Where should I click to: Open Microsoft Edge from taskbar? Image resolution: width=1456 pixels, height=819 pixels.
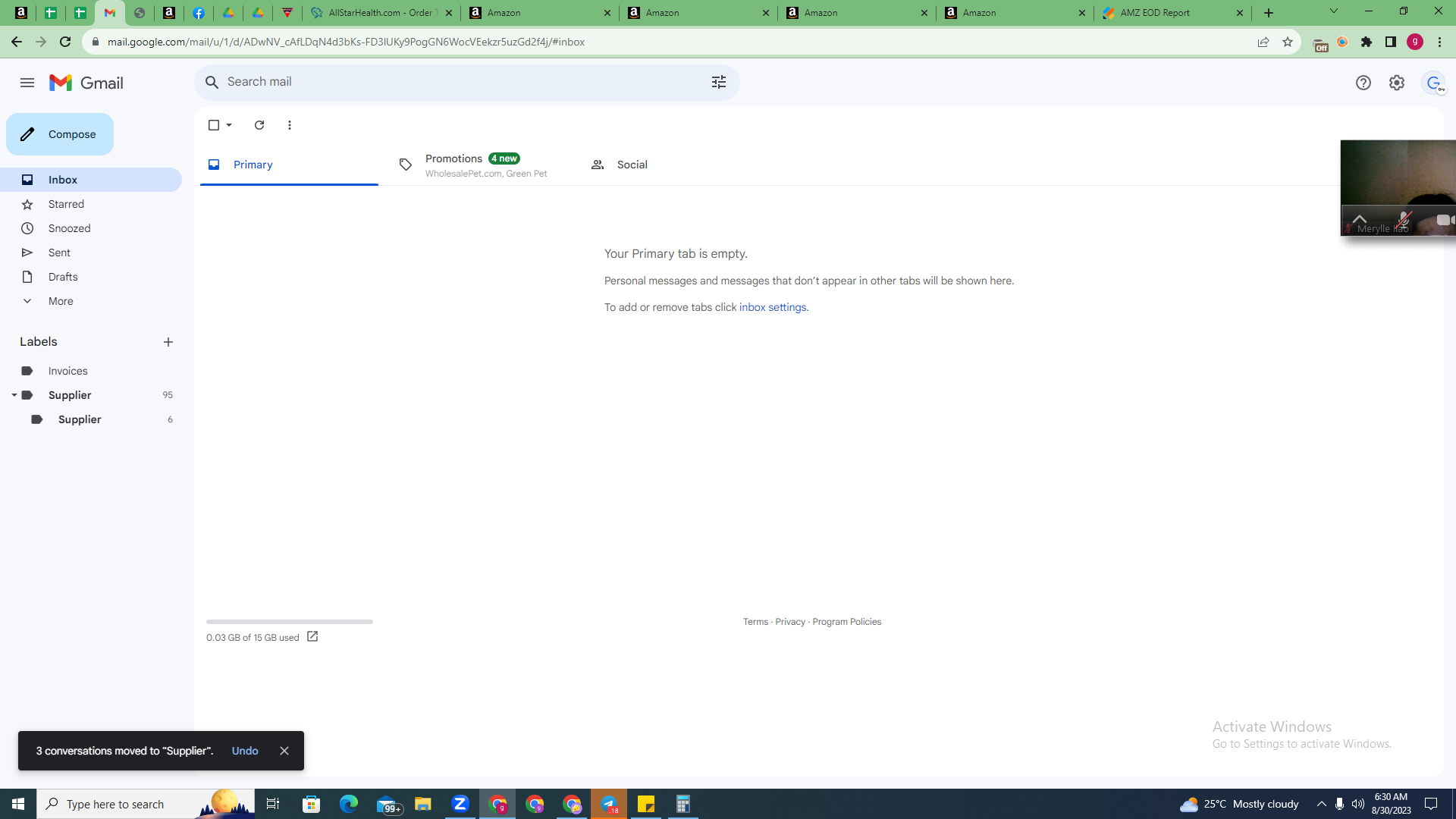point(349,804)
